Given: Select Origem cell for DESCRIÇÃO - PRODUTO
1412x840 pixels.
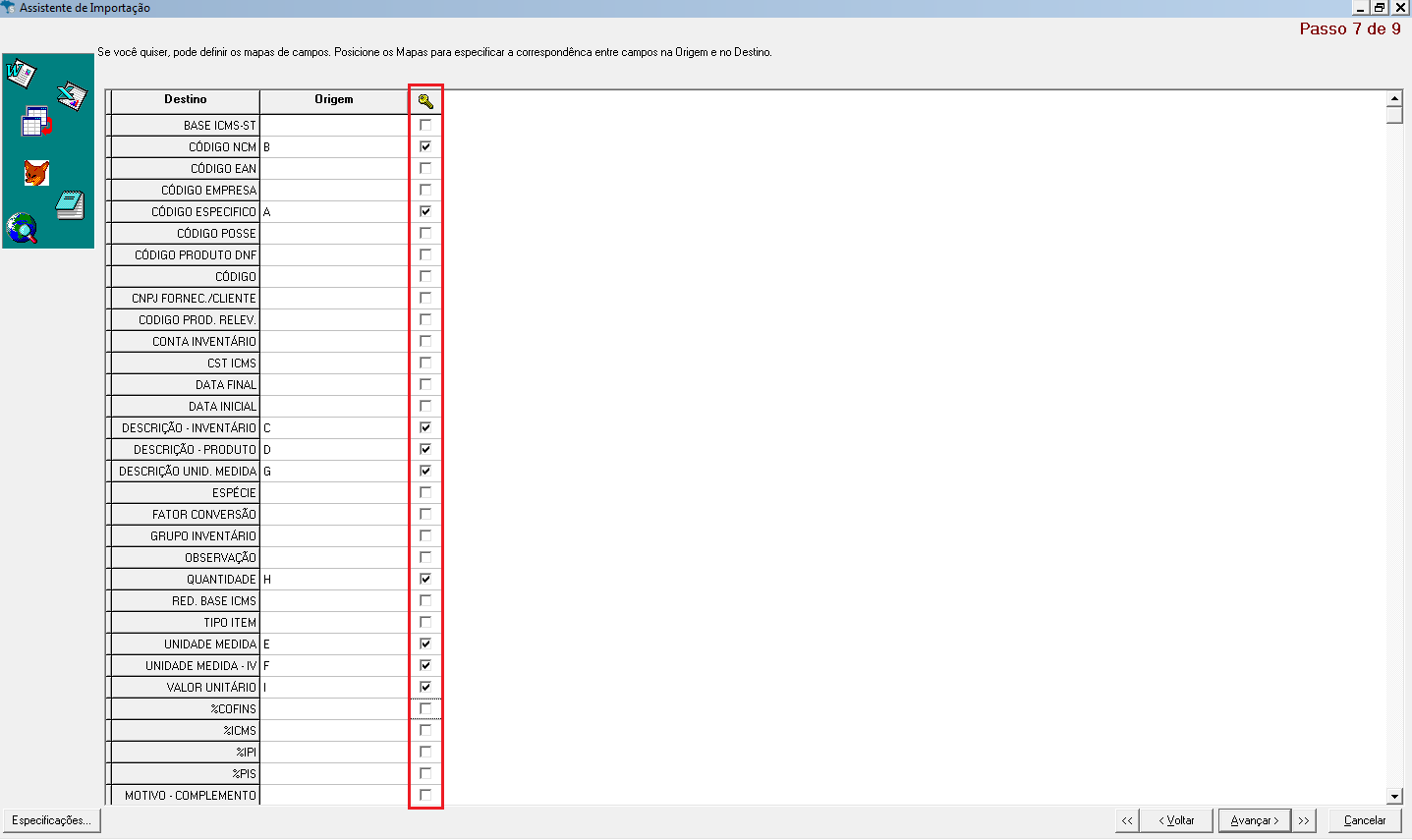Looking at the screenshot, I should (x=334, y=449).
